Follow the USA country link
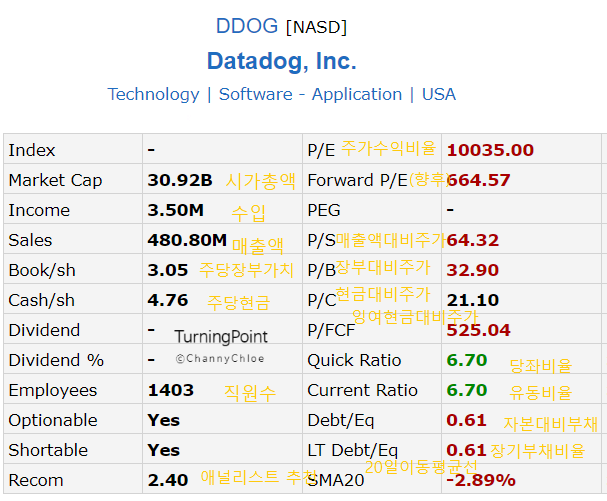The image size is (607, 501). (439, 94)
